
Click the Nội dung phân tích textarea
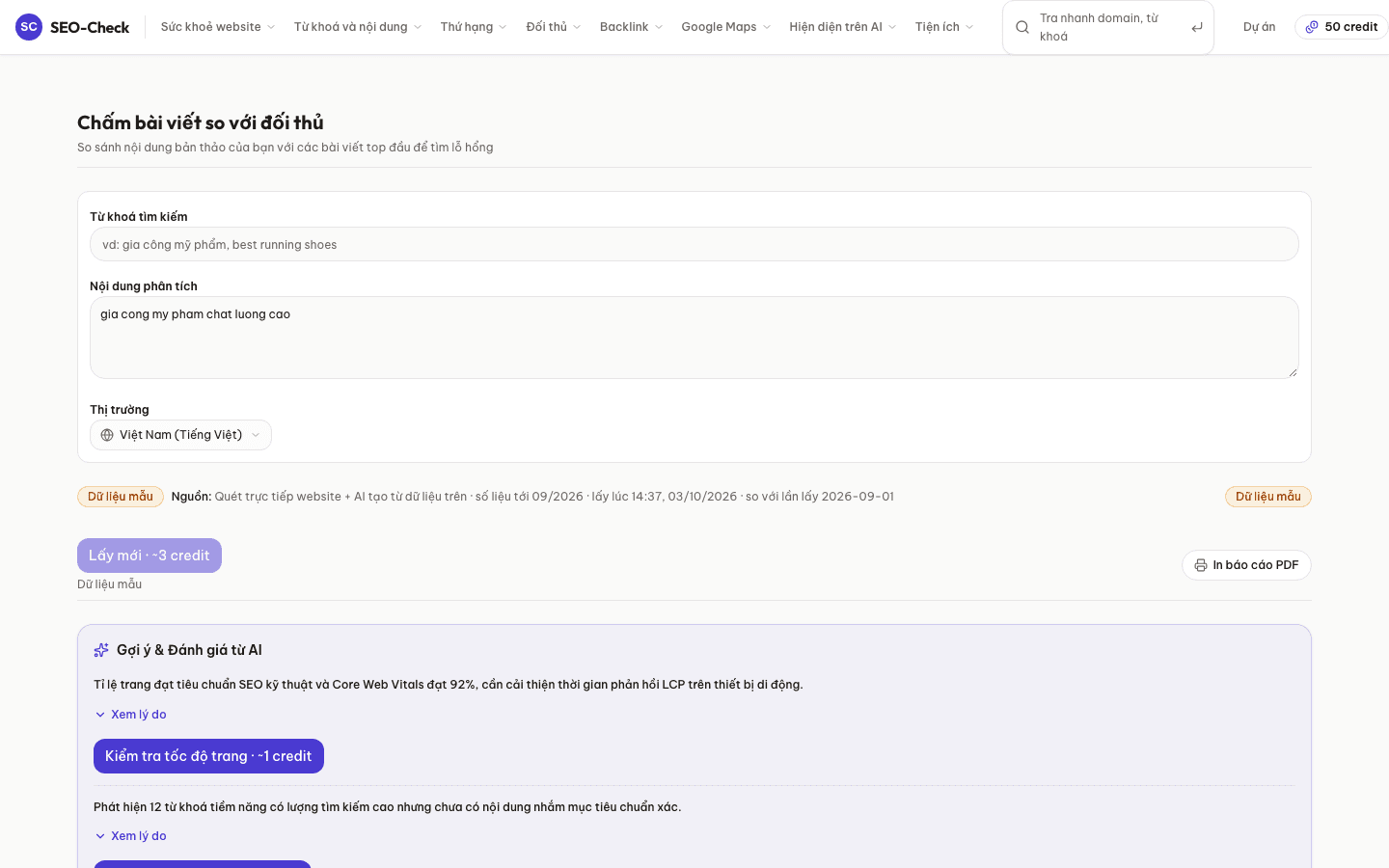tap(694, 338)
